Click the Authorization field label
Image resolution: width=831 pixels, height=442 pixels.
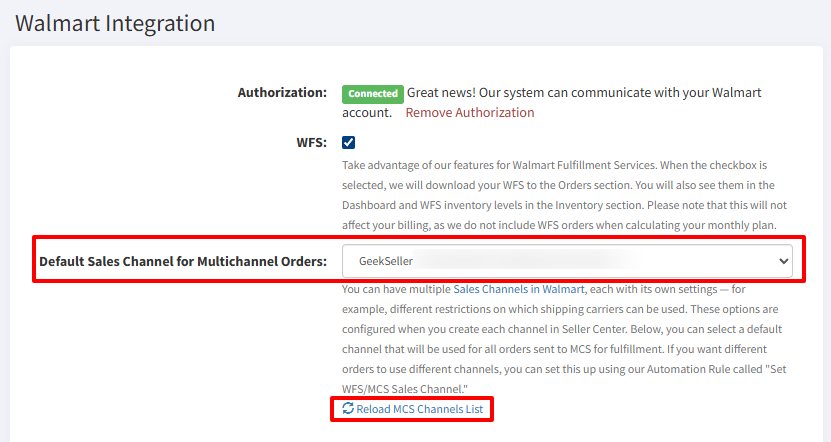click(282, 93)
